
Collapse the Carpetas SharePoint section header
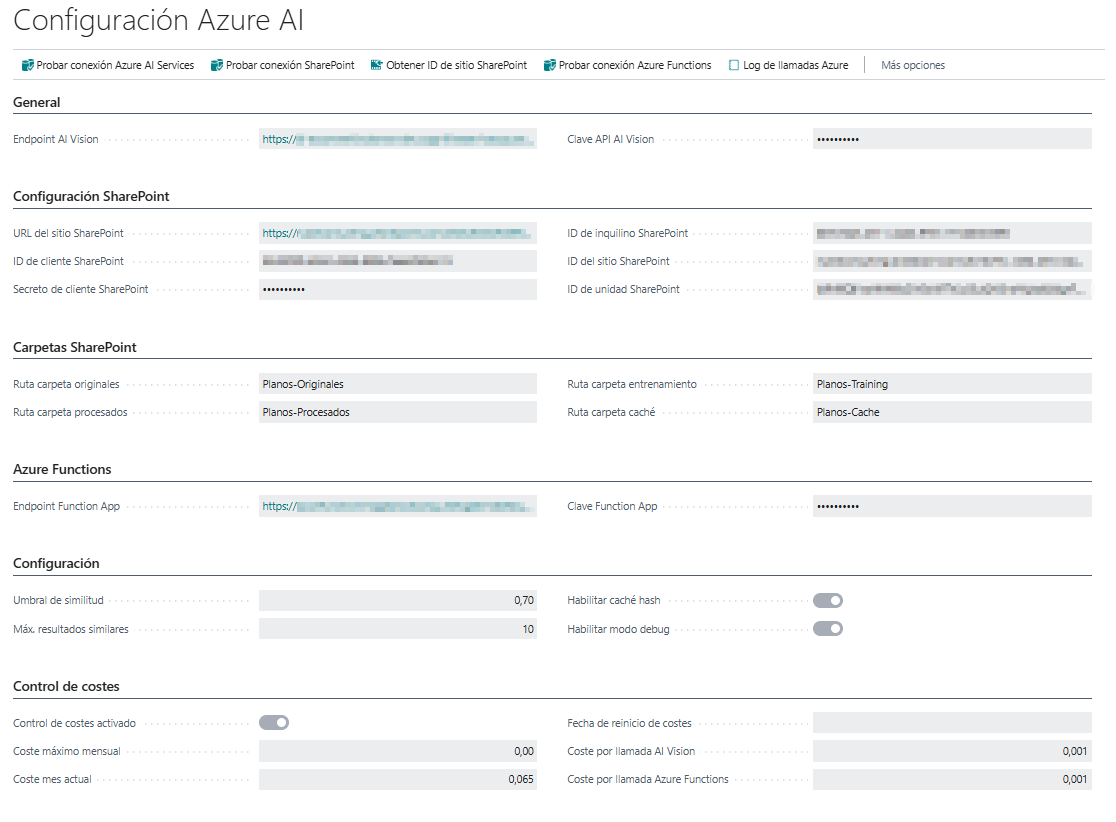coord(75,347)
